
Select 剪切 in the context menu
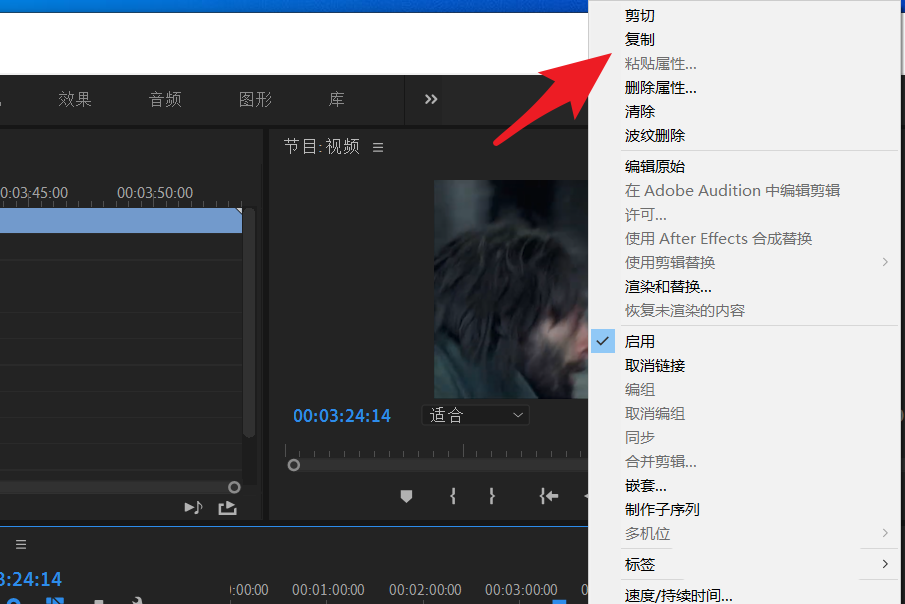click(640, 16)
